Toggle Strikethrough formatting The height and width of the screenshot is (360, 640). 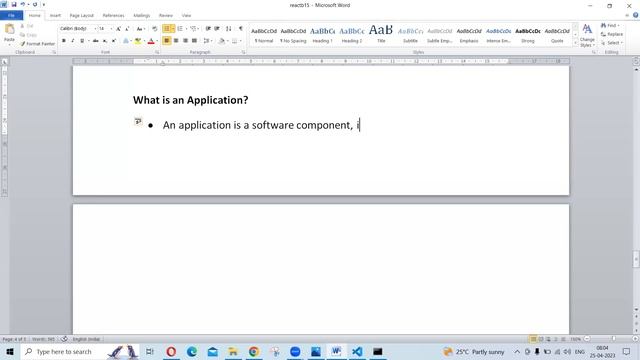[x=96, y=41]
